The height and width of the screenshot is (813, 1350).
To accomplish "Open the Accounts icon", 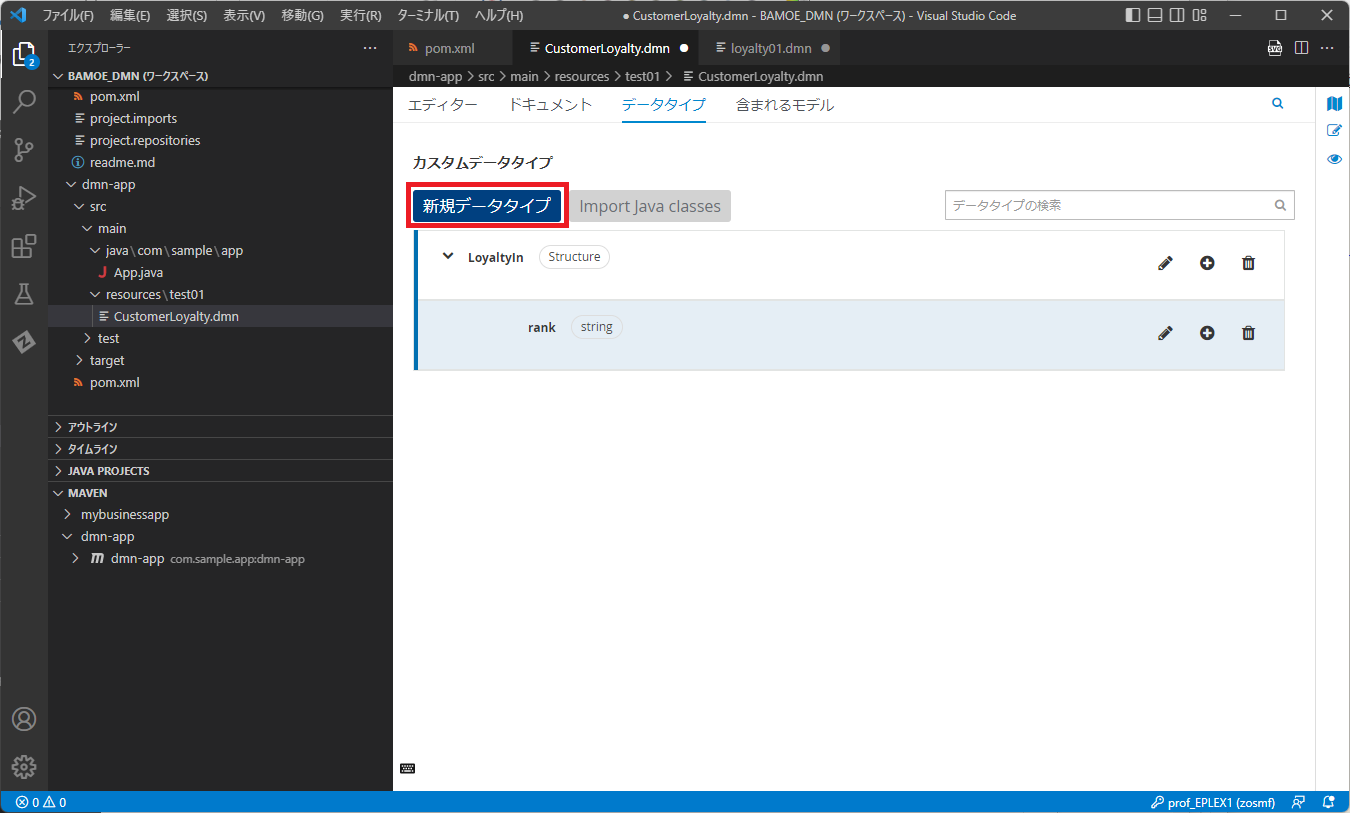I will click(24, 719).
